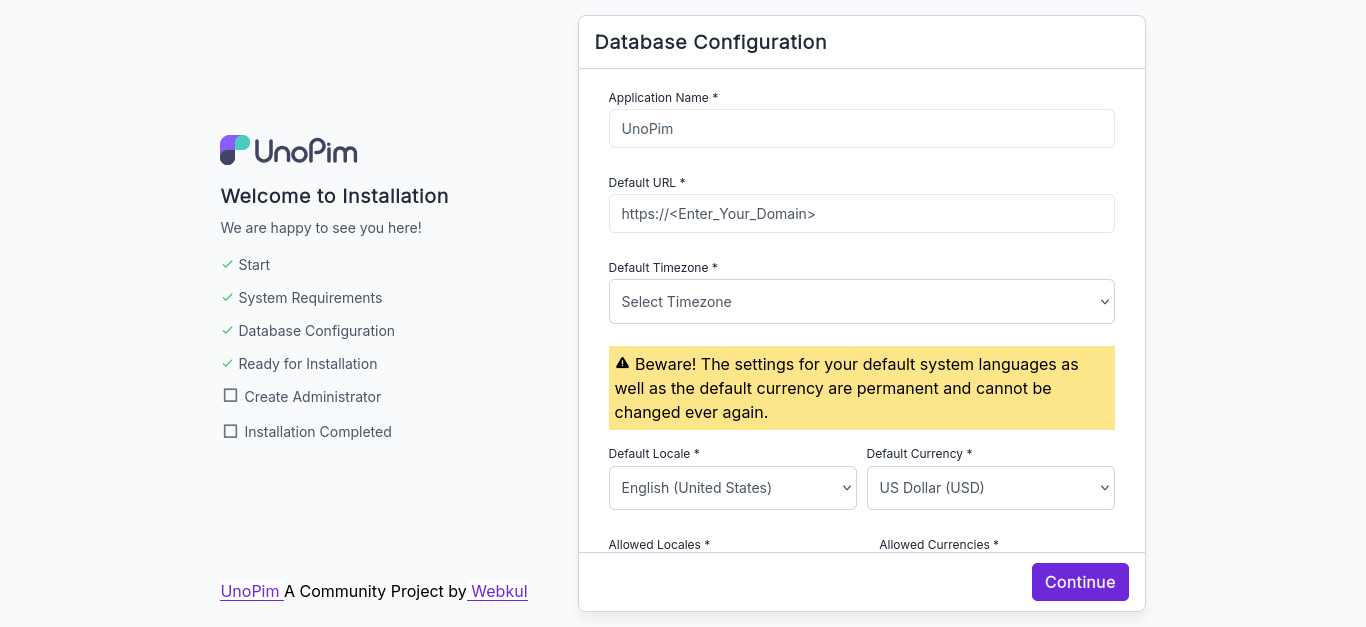The image size is (1366, 627).
Task: Click the checkmark next to Database Configuration
Action: (x=227, y=331)
